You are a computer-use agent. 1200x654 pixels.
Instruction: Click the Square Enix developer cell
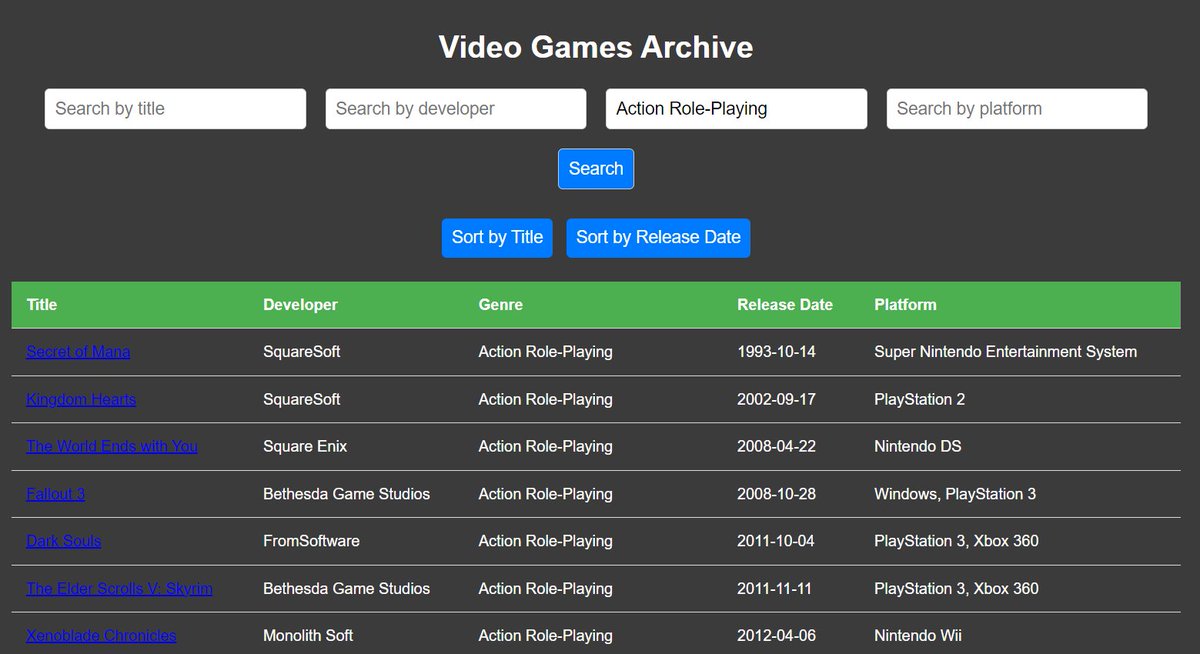click(x=305, y=446)
